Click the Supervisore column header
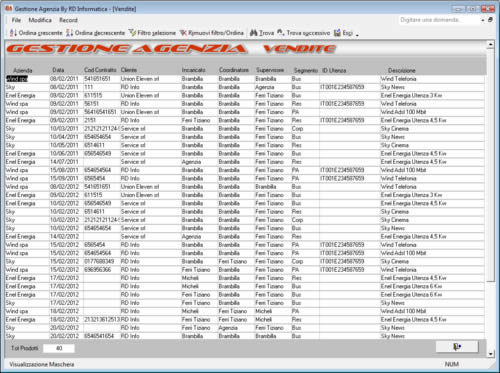The width and height of the screenshot is (500, 373). [x=270, y=70]
